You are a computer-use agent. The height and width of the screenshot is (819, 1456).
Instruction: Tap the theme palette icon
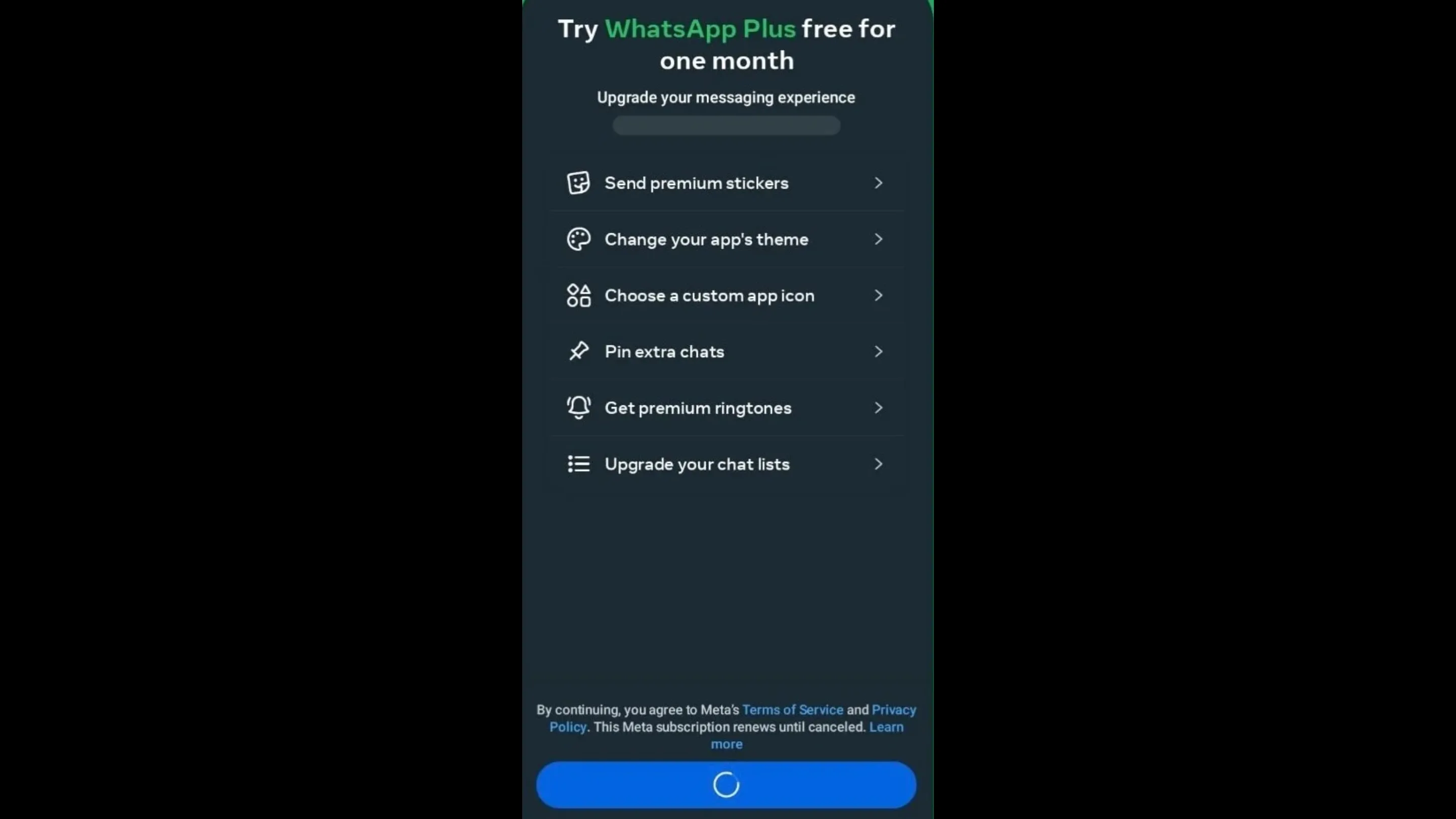[578, 239]
